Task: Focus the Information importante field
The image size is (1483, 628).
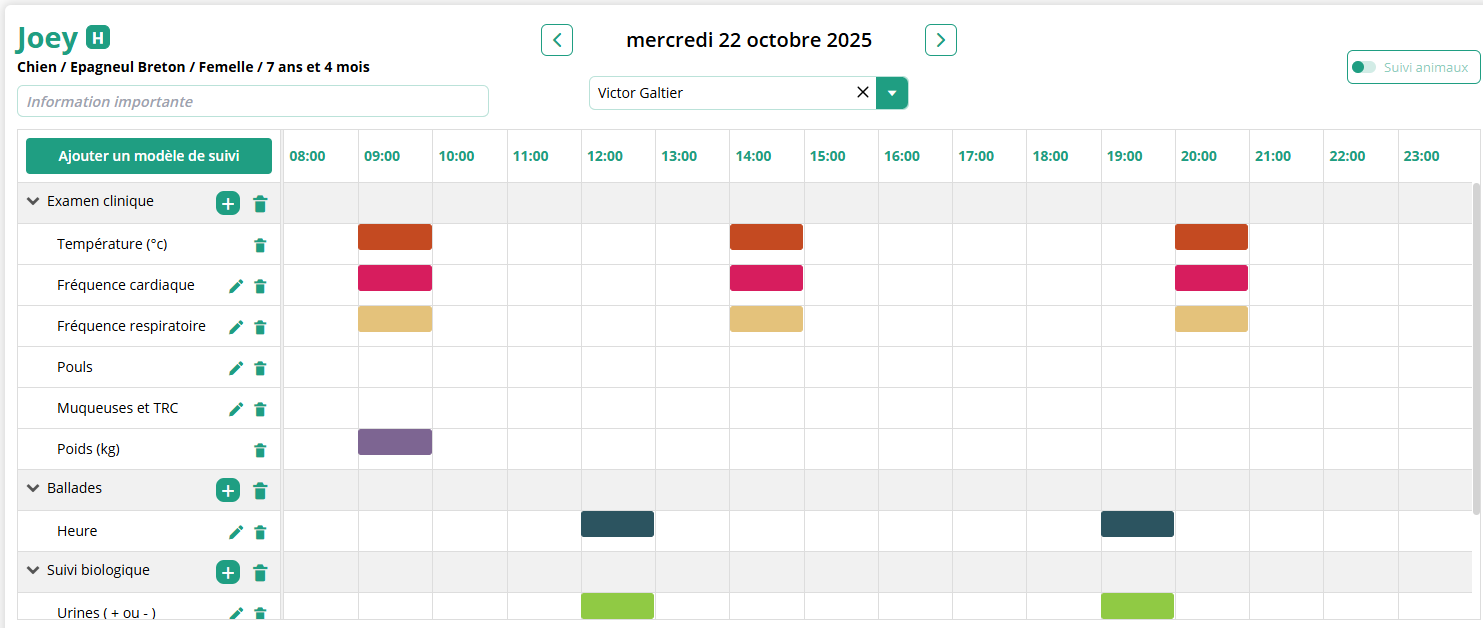Action: [253, 101]
